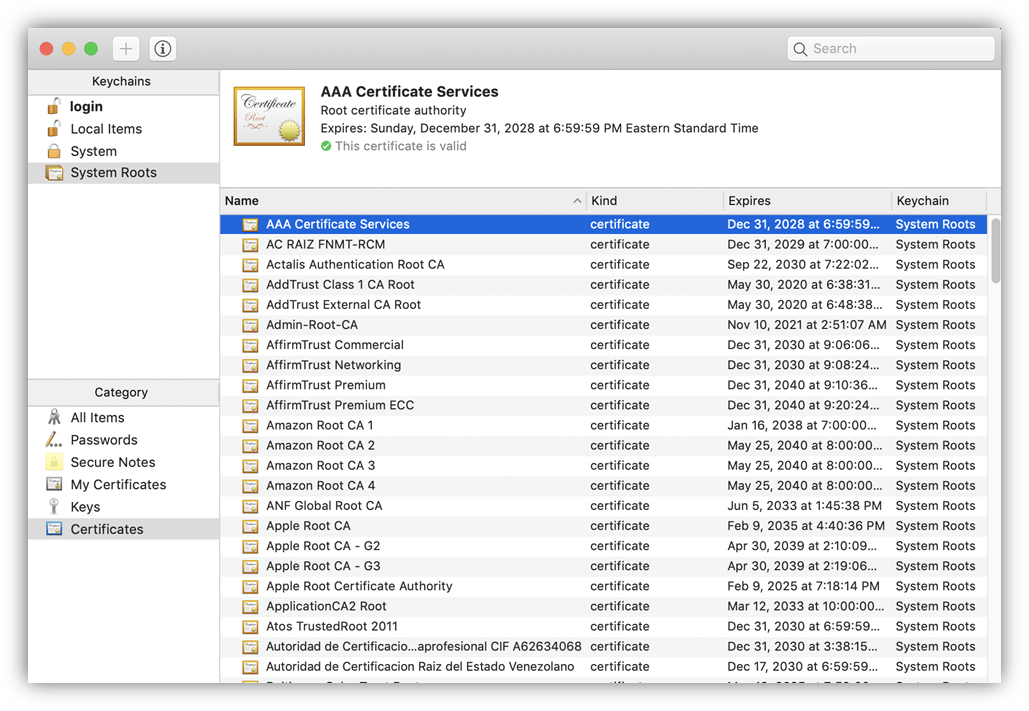
Task: Show the Certificates category
Action: pyautogui.click(x=123, y=529)
